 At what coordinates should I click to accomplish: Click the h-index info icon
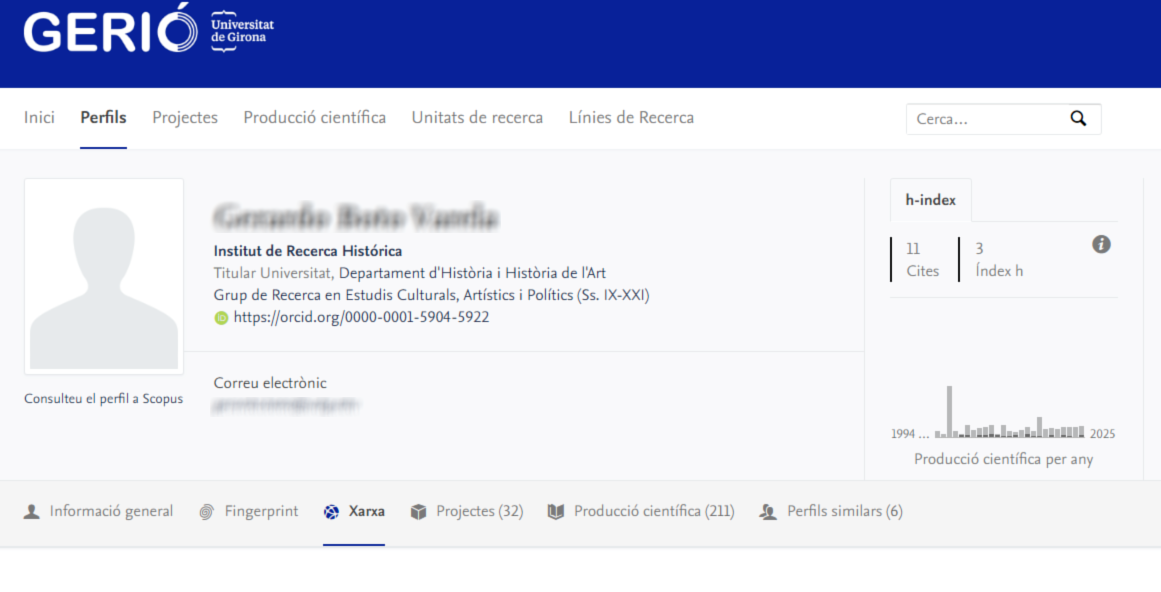pos(1101,245)
